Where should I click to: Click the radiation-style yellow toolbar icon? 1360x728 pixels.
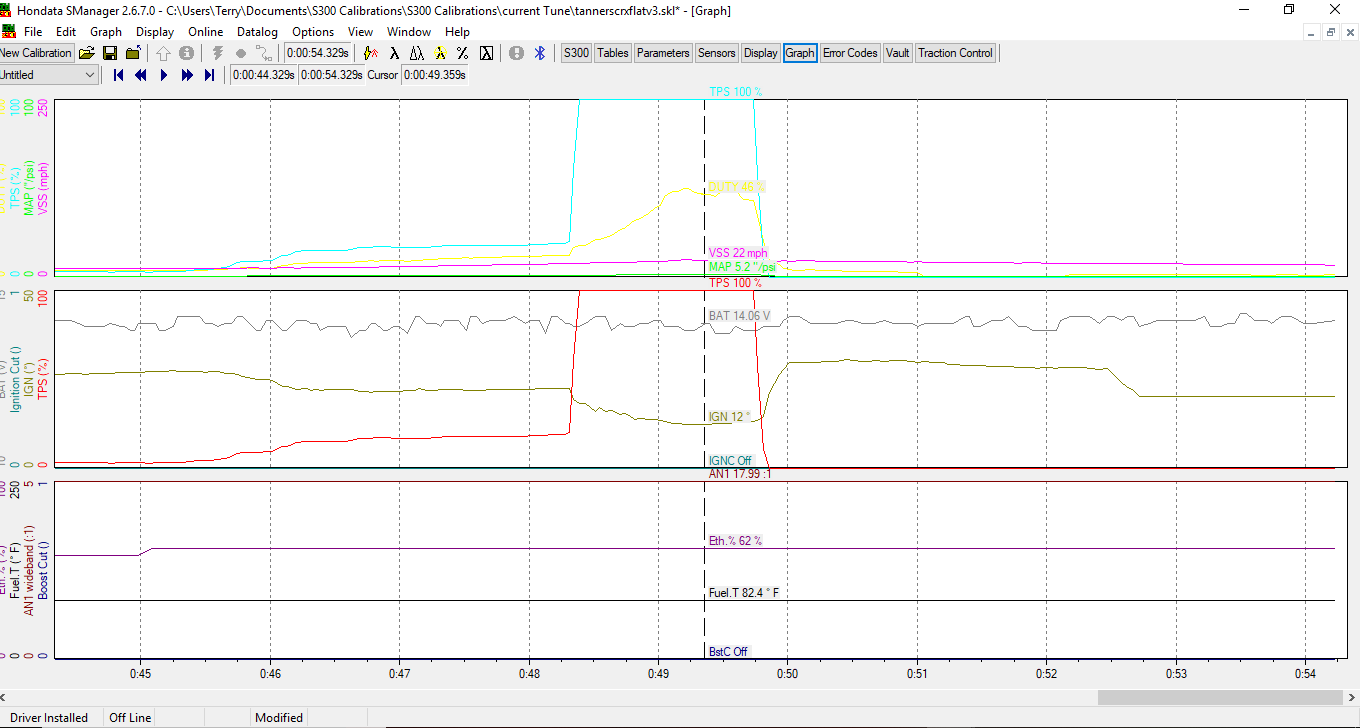439,53
